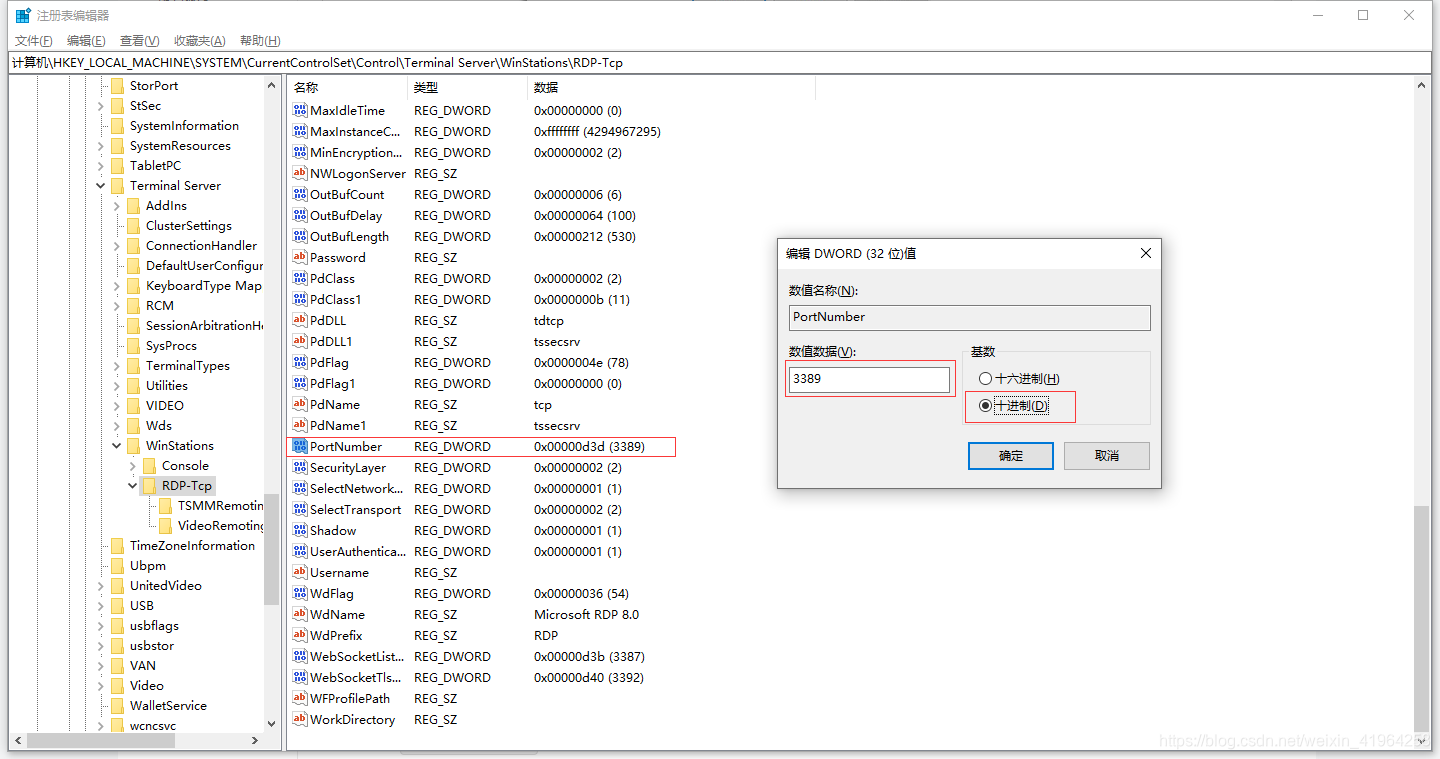Open the 编辑(E) menu
Screen dimensions: 1440x759
(x=86, y=41)
